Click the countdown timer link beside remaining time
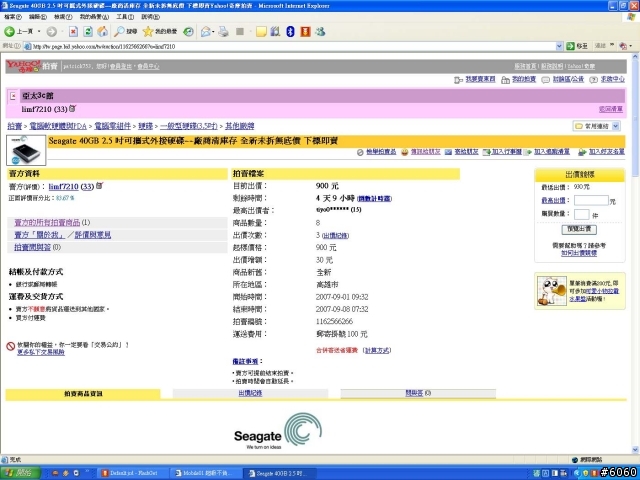 coord(375,199)
